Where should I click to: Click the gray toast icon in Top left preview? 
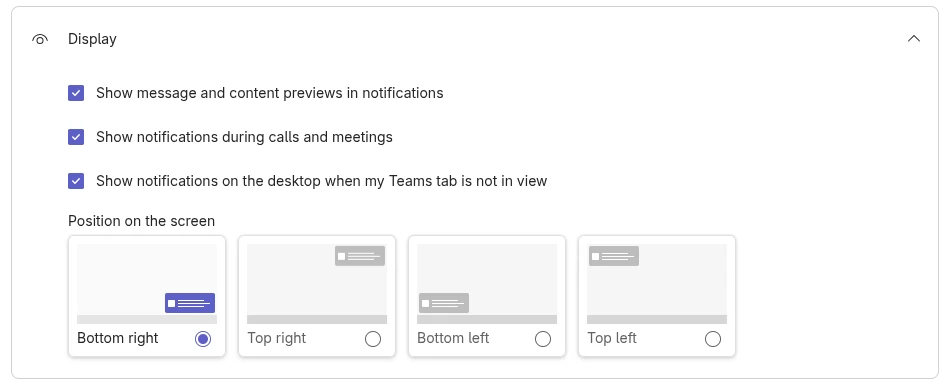point(614,256)
